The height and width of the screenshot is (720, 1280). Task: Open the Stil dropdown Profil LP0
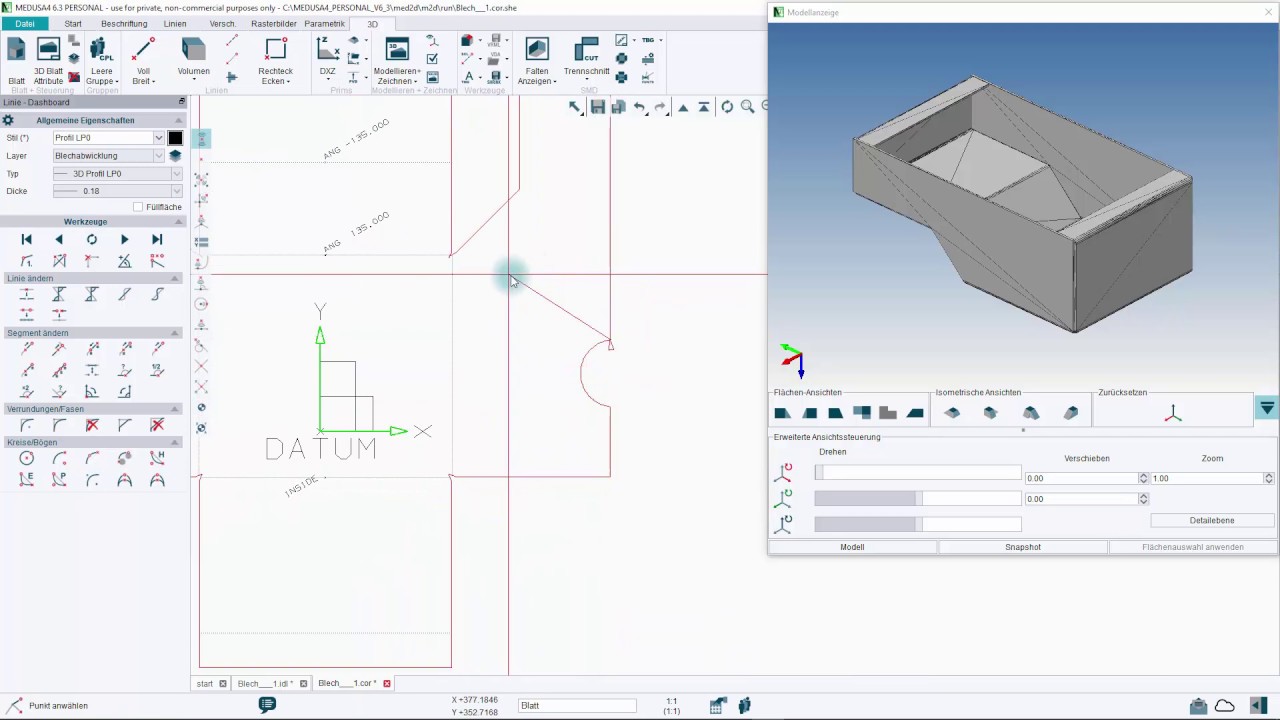pyautogui.click(x=108, y=138)
